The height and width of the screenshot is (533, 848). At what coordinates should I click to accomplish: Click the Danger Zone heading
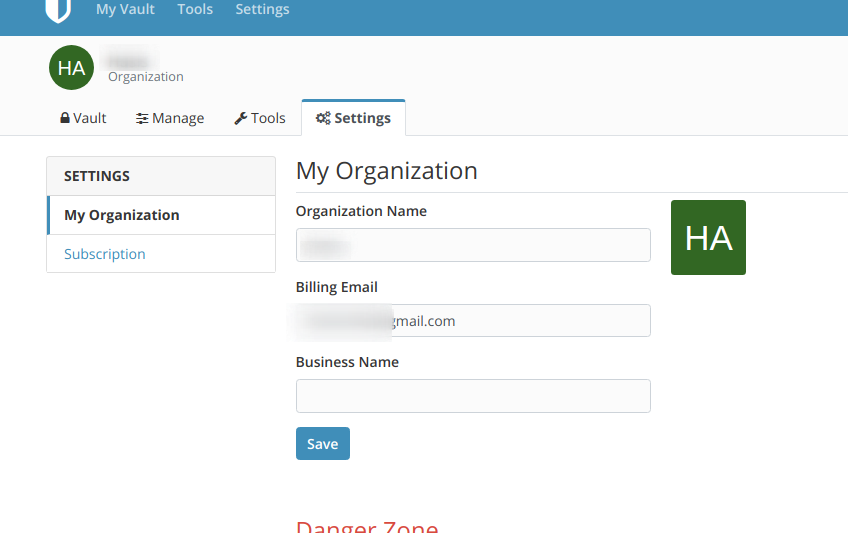pyautogui.click(x=367, y=527)
